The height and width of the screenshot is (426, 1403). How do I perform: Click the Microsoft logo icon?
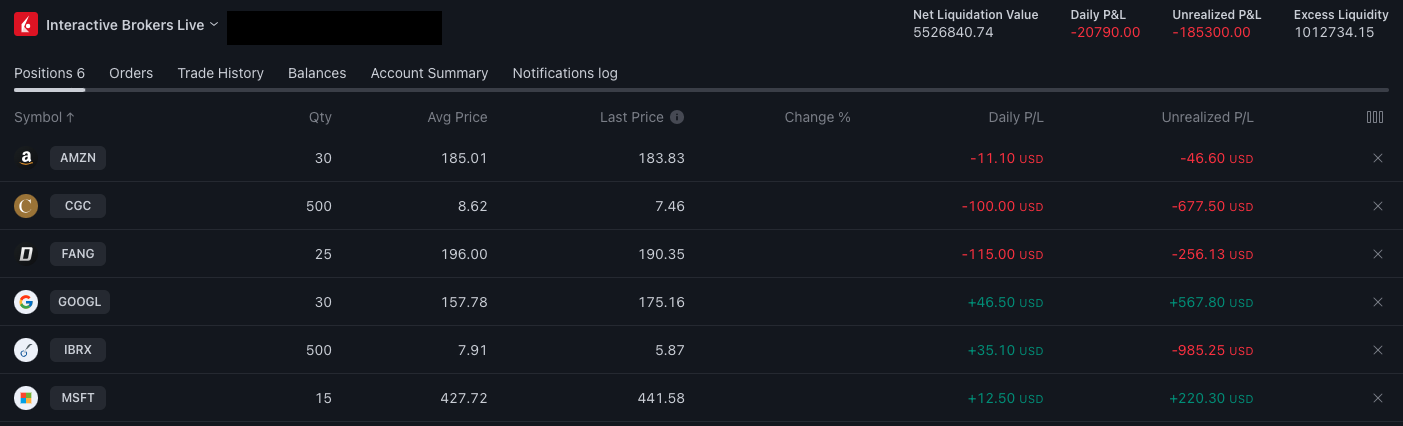click(26, 398)
